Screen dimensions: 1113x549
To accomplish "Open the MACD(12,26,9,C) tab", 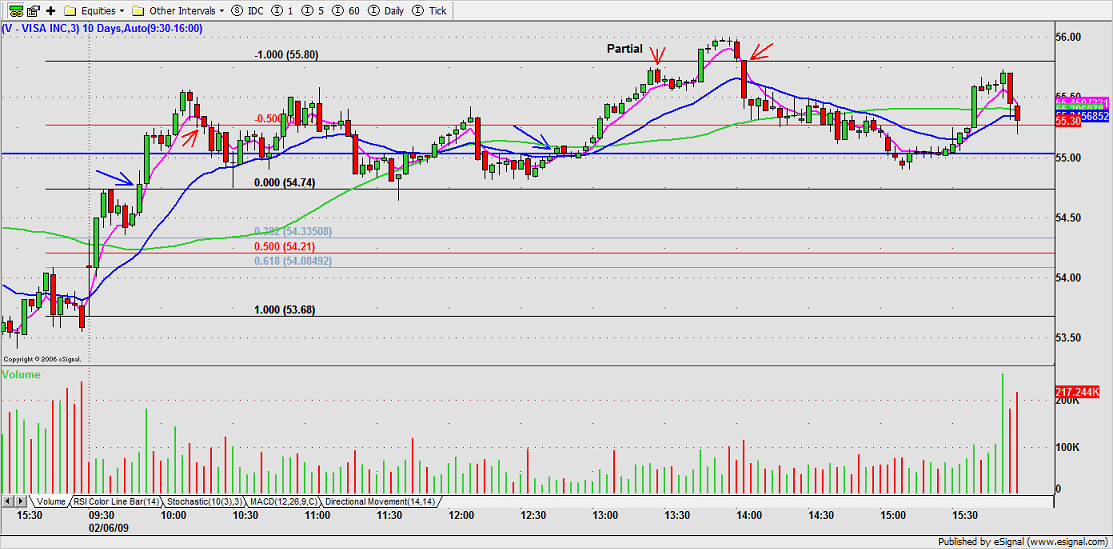I will click(283, 501).
